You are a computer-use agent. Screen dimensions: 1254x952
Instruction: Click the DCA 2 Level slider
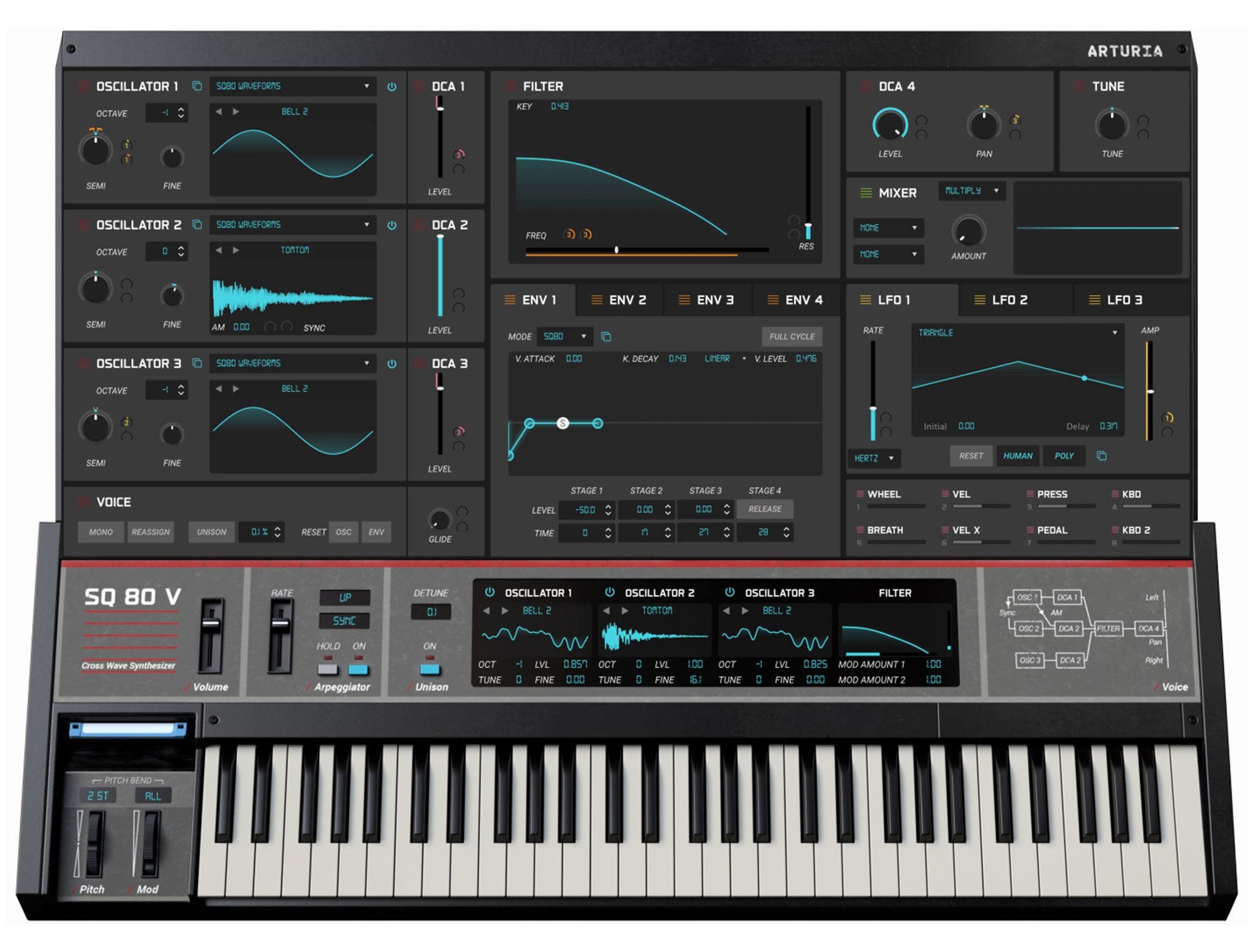tap(440, 276)
